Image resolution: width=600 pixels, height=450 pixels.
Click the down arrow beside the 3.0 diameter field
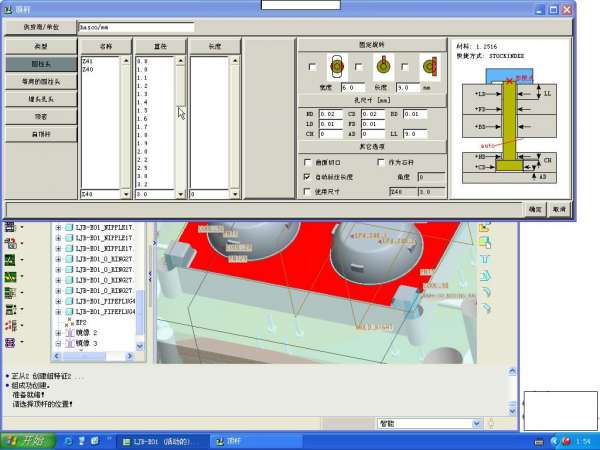tap(180, 194)
